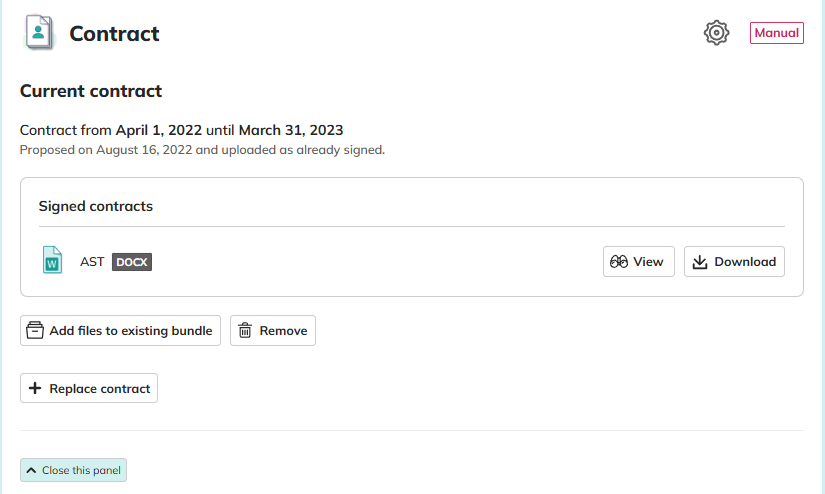Click the trash can icon
825x494 pixels.
click(x=245, y=331)
